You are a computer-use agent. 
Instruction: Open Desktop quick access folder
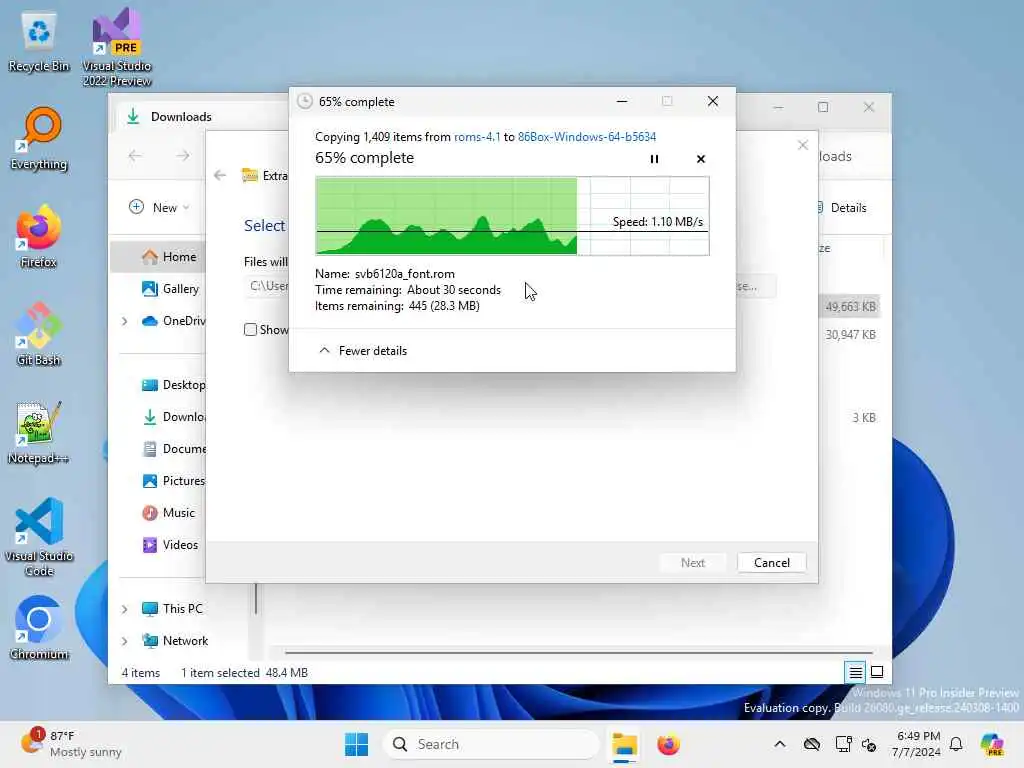tap(174, 385)
